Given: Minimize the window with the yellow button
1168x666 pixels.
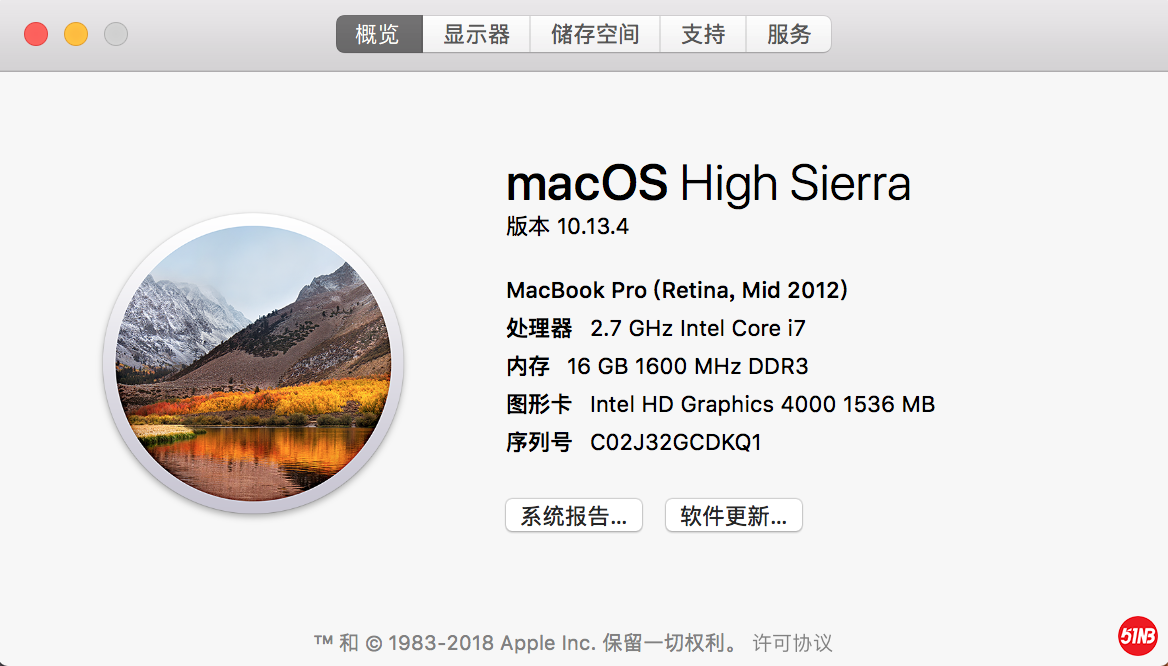Looking at the screenshot, I should click(76, 34).
